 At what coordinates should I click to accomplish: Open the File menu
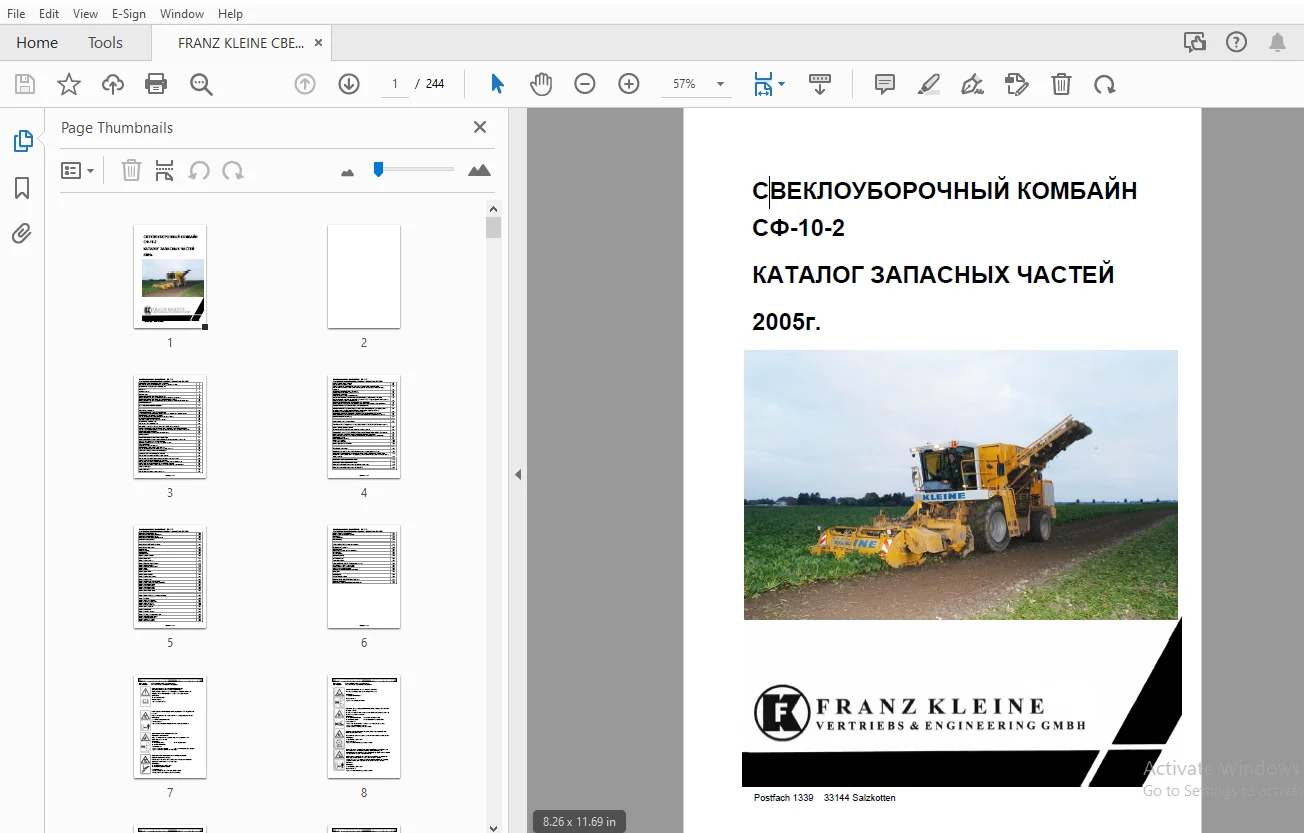point(16,14)
